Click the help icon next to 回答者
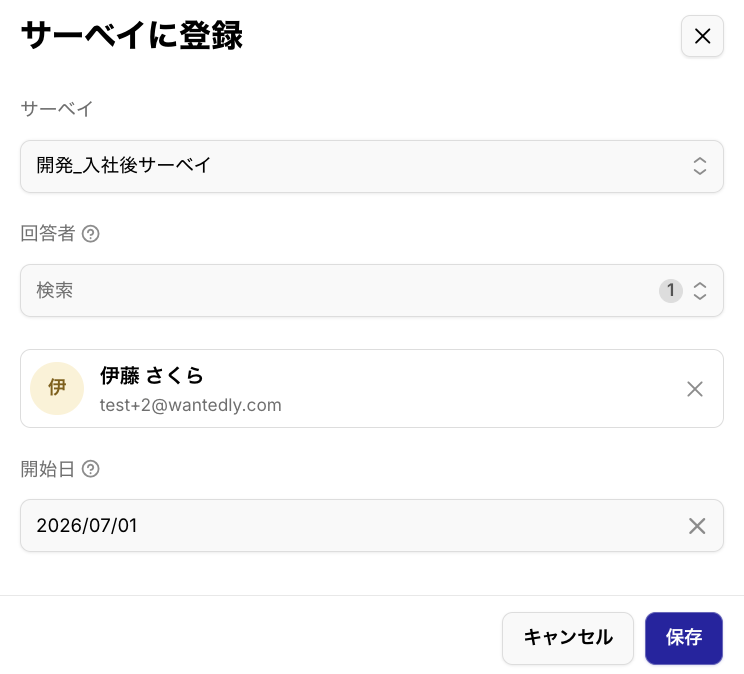The height and width of the screenshot is (674, 744). coord(91,234)
